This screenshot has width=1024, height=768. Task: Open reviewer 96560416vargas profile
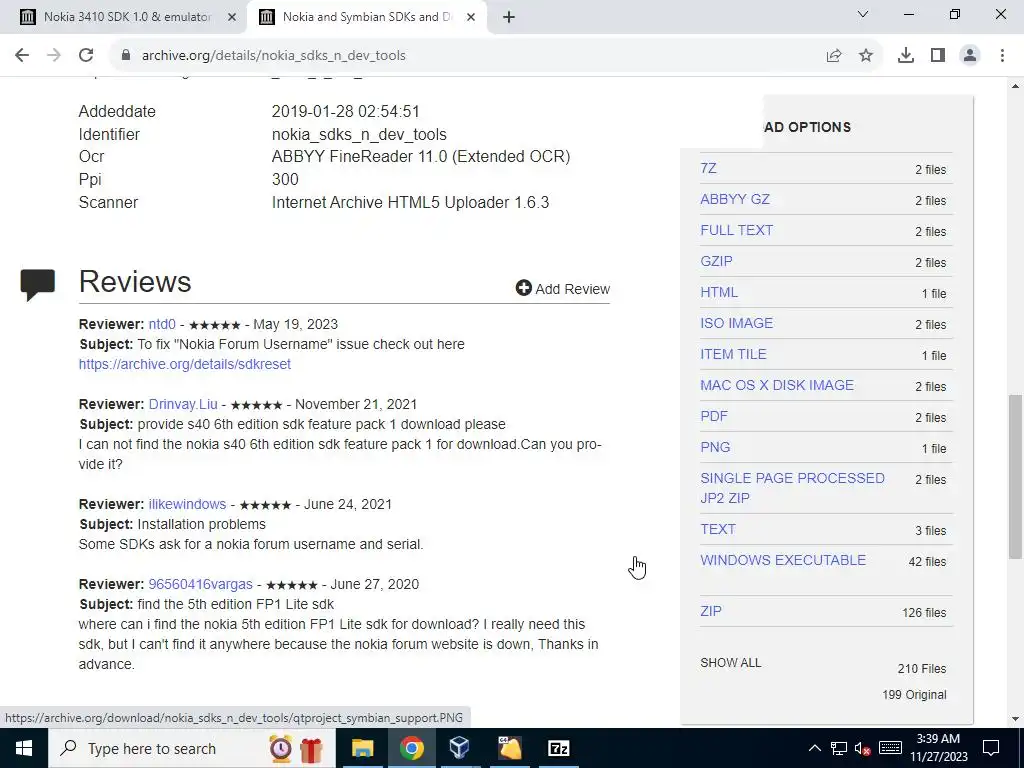coord(200,584)
